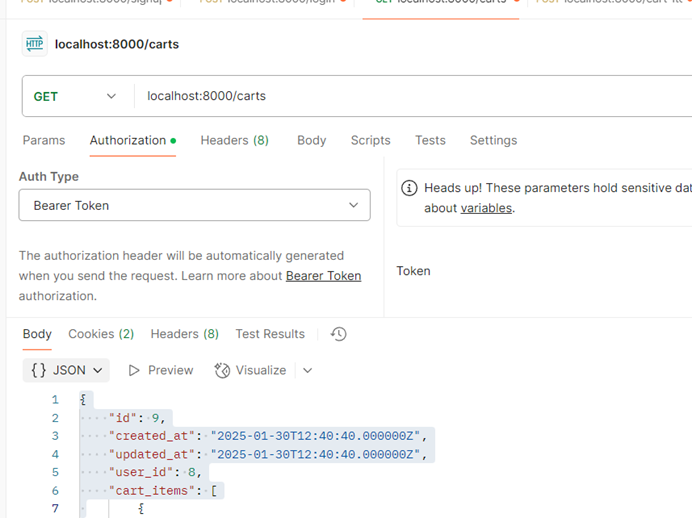Switch to the Params tab
This screenshot has height=518, width=692.
(x=44, y=140)
